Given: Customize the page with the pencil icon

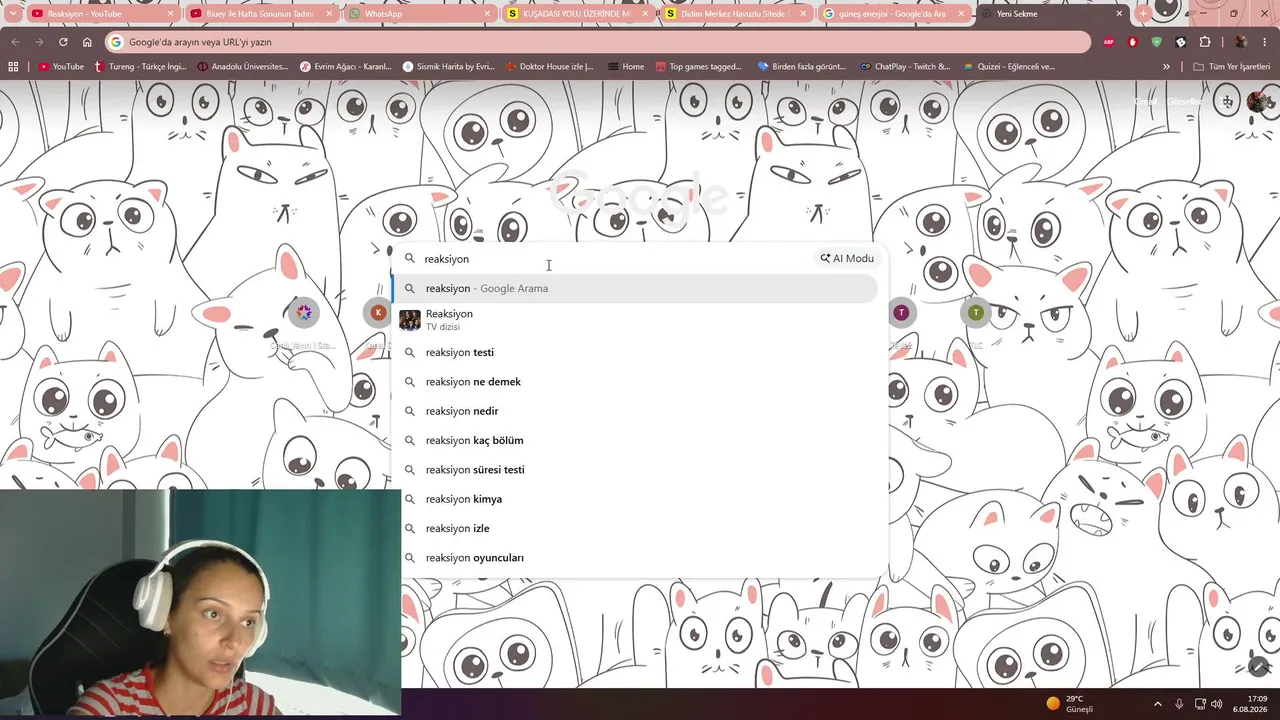Looking at the screenshot, I should point(1259,666).
